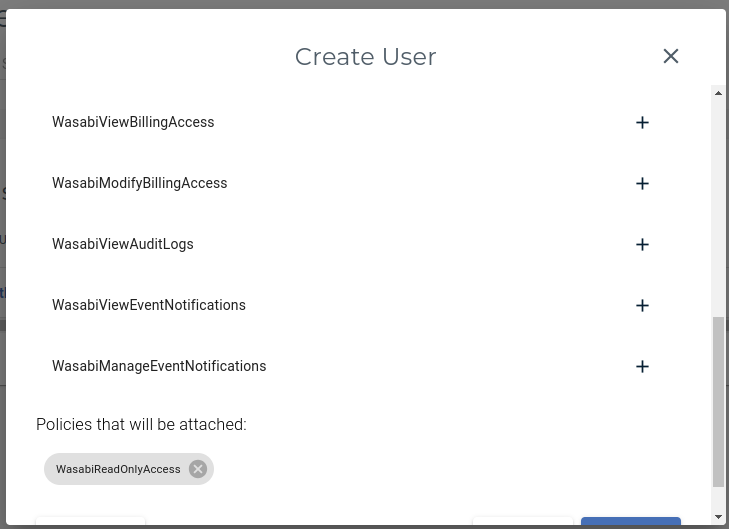Add the WasabiModifyBillingAccess policy with its plus icon
The height and width of the screenshot is (529, 729).
[x=642, y=184]
